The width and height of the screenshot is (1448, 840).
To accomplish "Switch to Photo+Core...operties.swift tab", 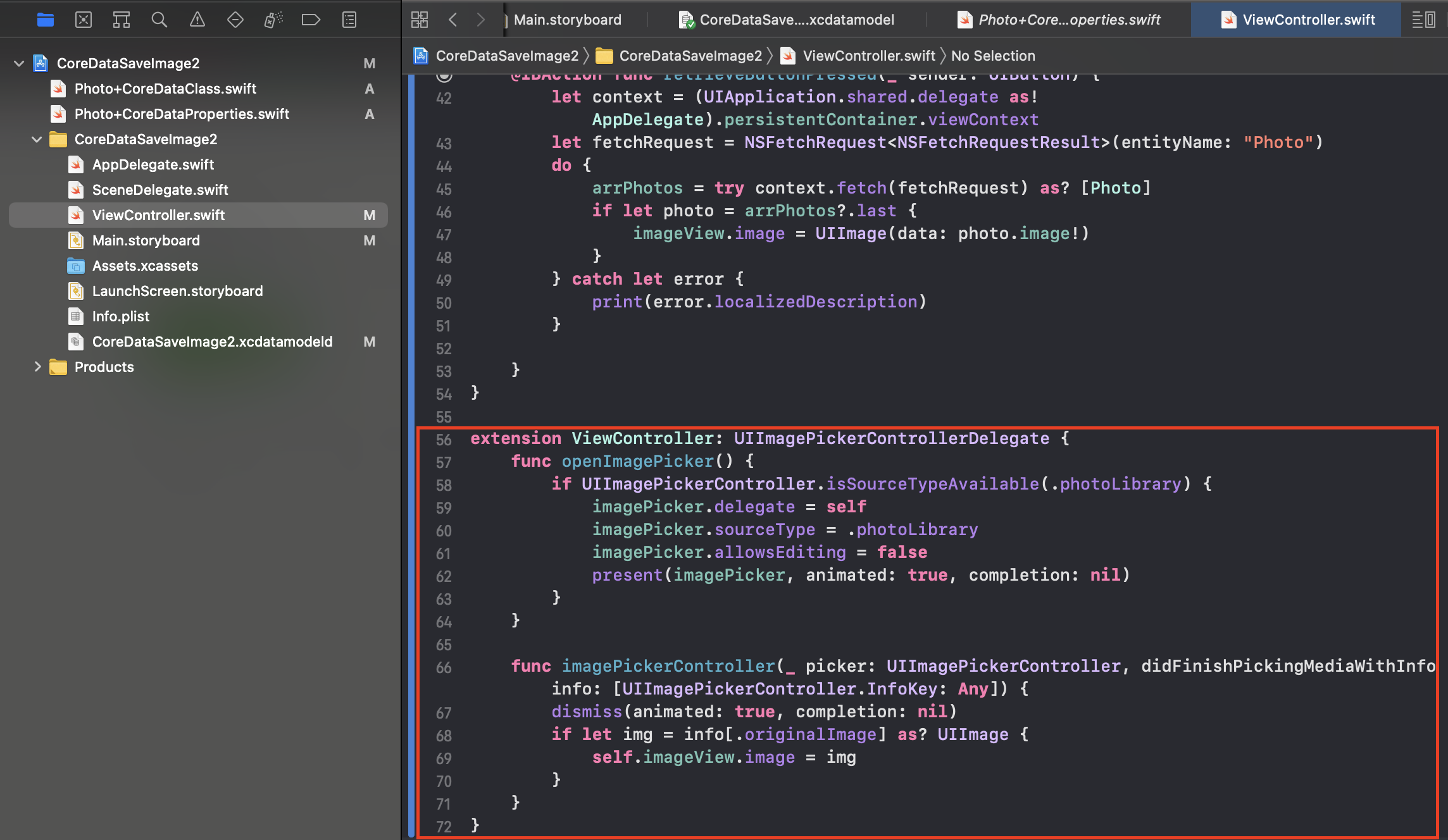I will [x=1068, y=20].
